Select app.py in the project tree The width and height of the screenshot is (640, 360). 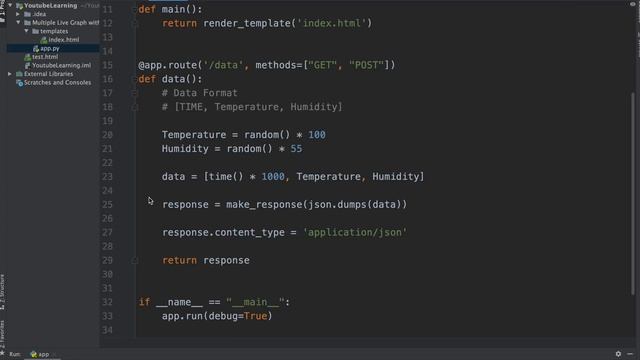click(x=50, y=49)
